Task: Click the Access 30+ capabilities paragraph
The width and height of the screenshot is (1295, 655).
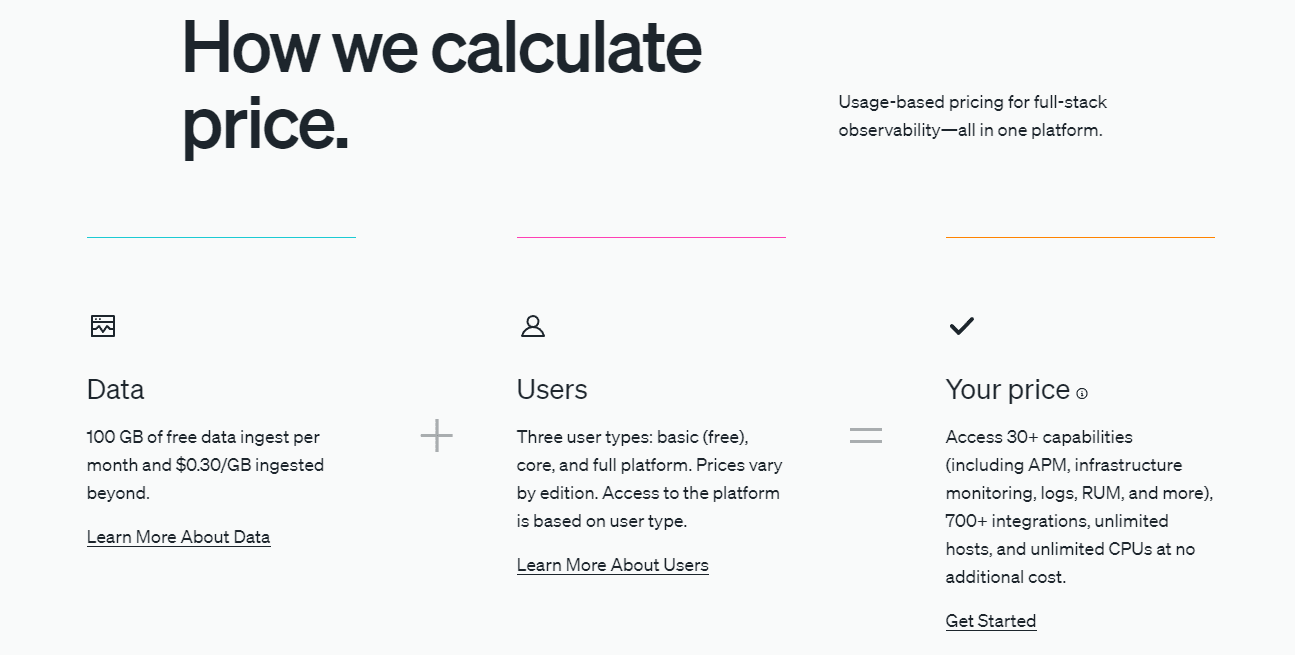Action: 1079,506
